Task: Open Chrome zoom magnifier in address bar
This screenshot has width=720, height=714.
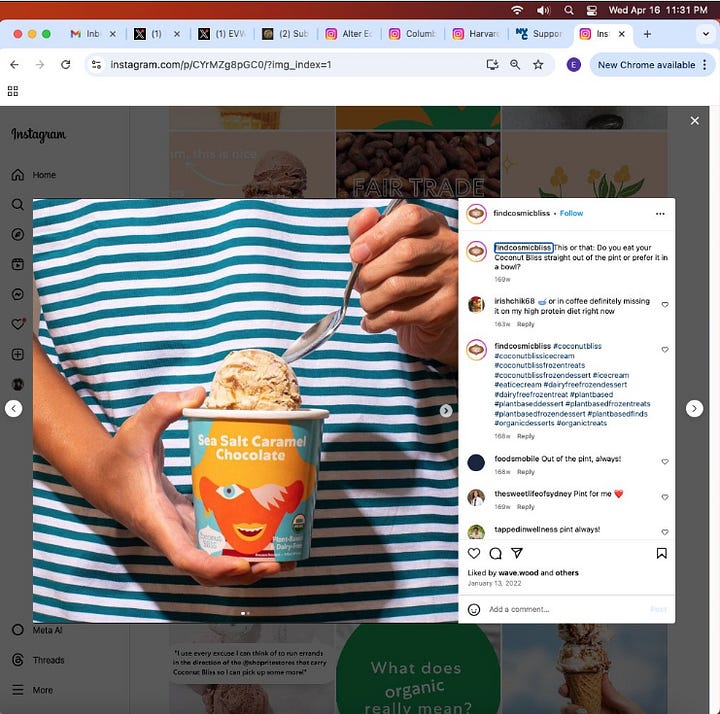Action: click(x=515, y=65)
